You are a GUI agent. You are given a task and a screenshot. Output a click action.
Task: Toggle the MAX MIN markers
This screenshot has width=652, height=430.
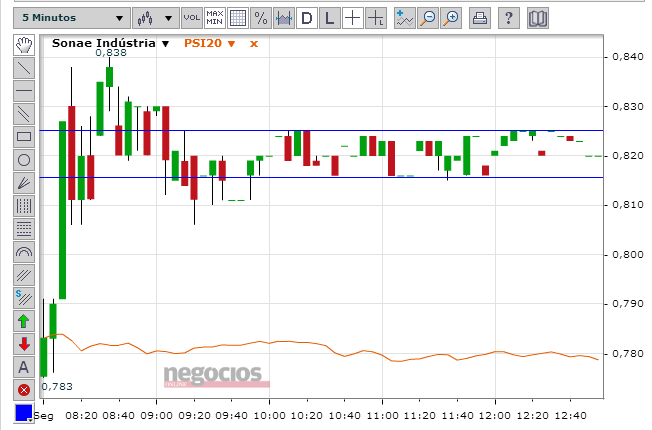[x=215, y=18]
